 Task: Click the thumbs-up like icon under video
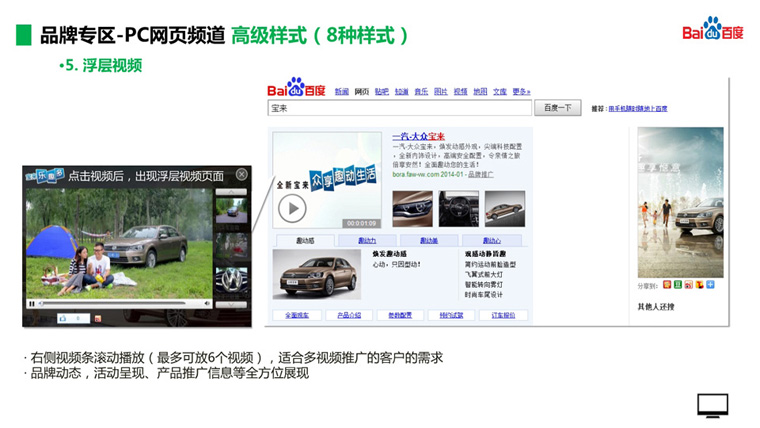tap(63, 318)
